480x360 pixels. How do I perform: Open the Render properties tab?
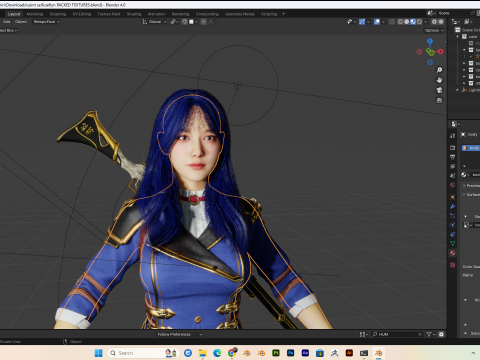(x=453, y=147)
